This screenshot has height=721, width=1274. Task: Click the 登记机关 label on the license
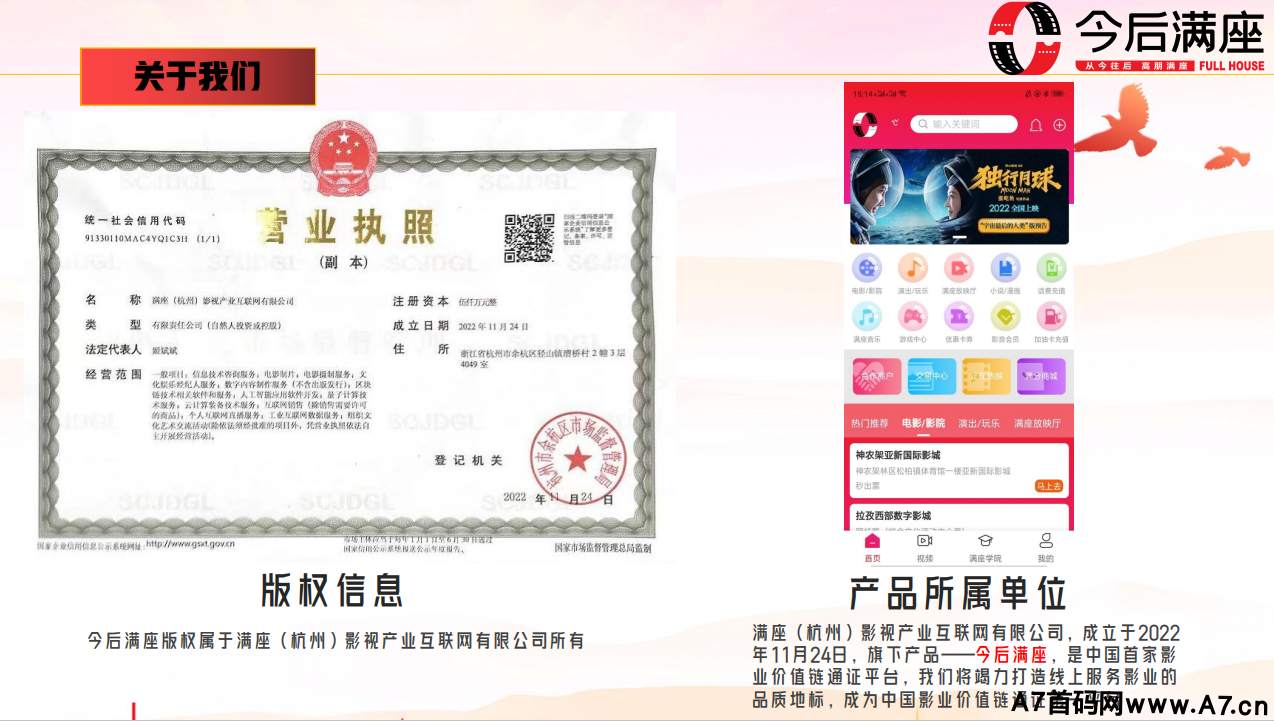tap(468, 460)
